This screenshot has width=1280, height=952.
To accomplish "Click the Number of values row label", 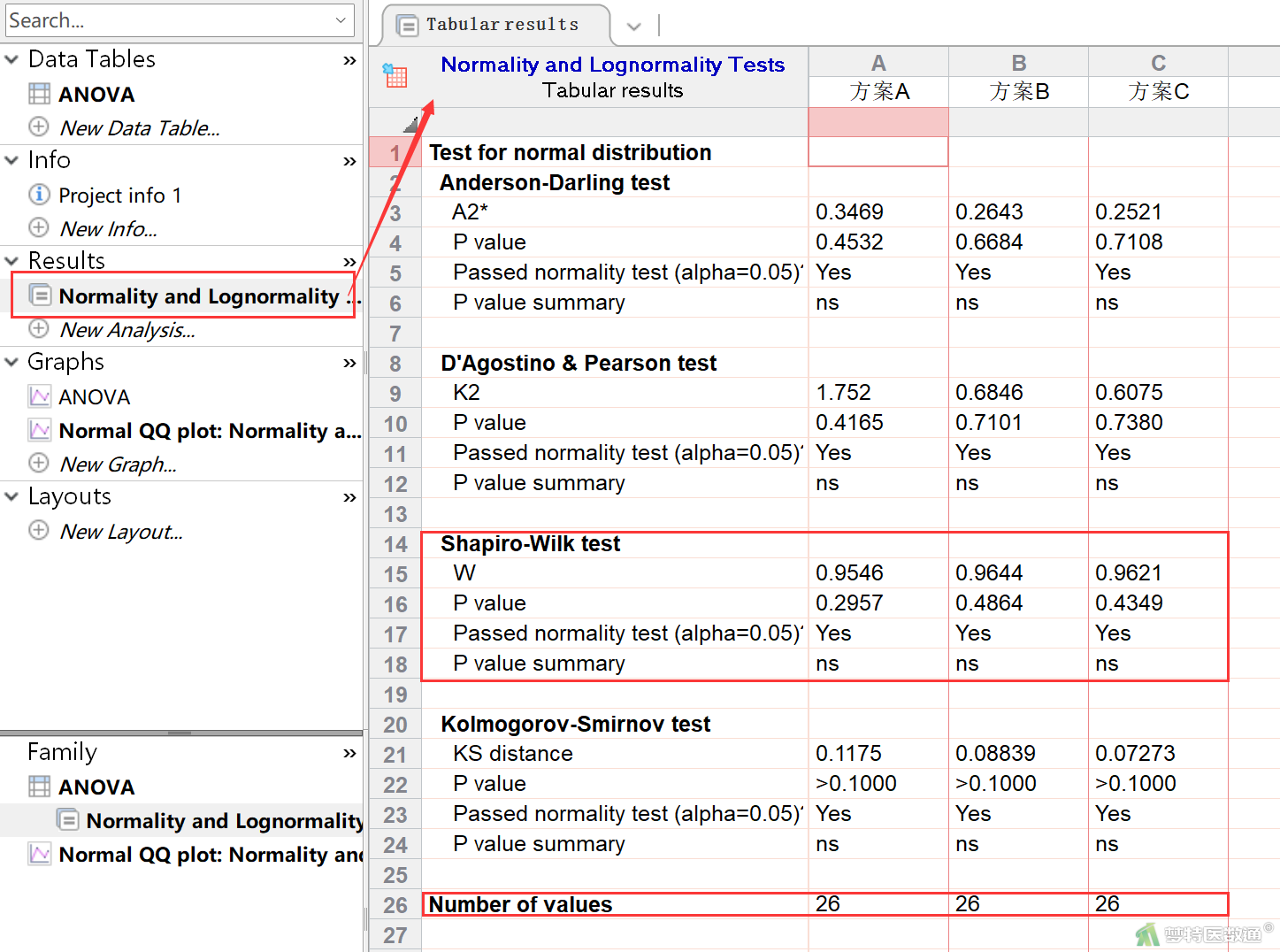I will (520, 904).
